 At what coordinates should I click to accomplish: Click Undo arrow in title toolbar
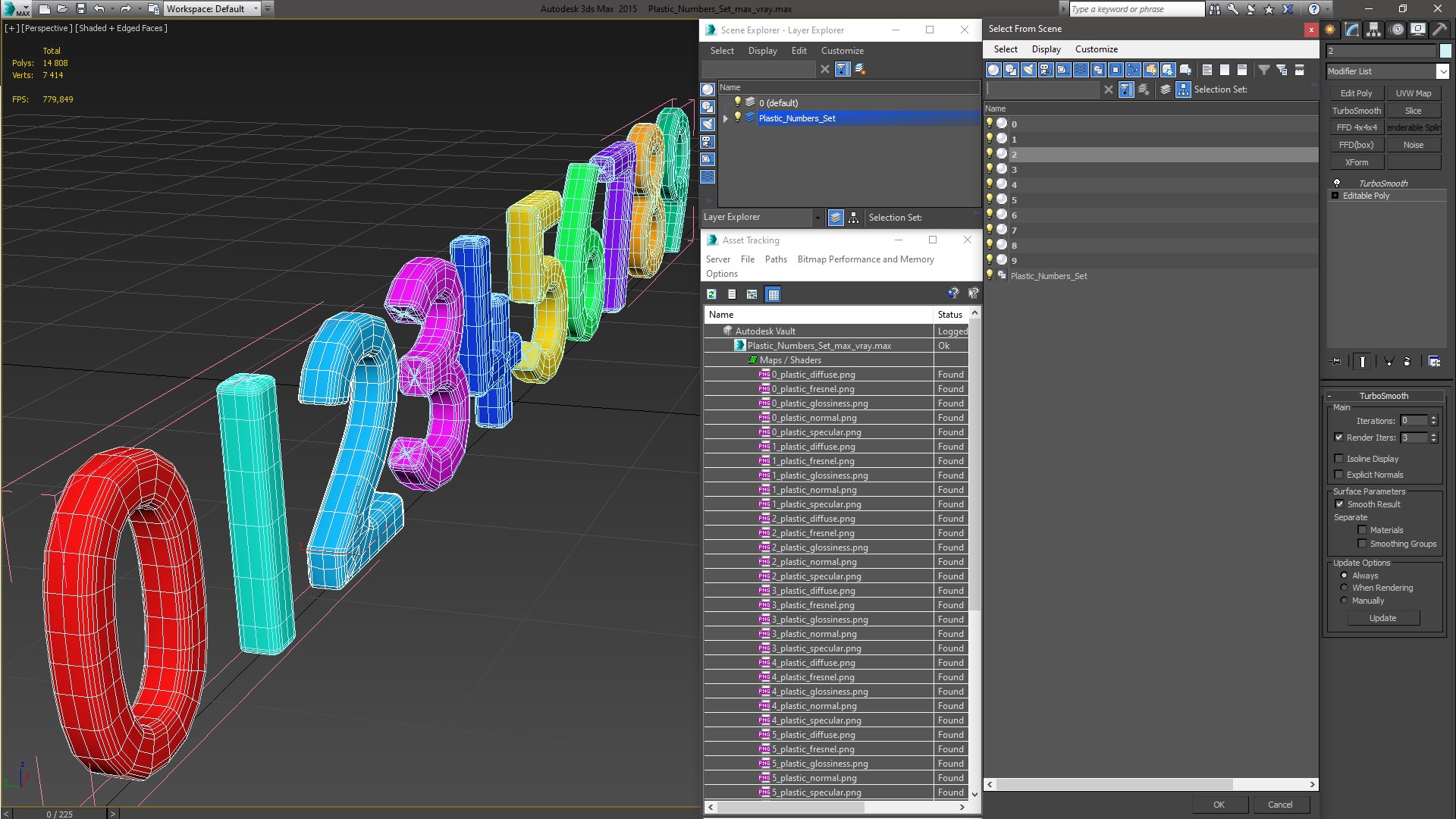99,9
